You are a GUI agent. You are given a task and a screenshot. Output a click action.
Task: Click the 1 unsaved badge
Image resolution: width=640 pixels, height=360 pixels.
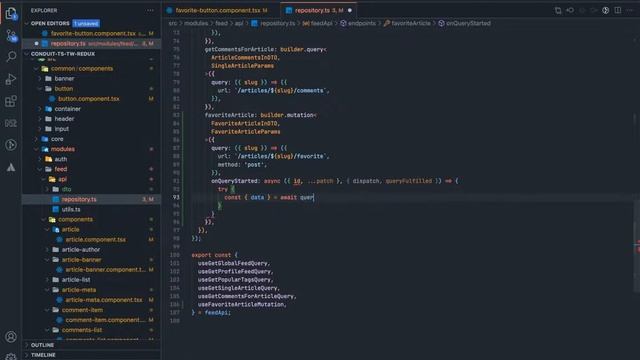86,23
